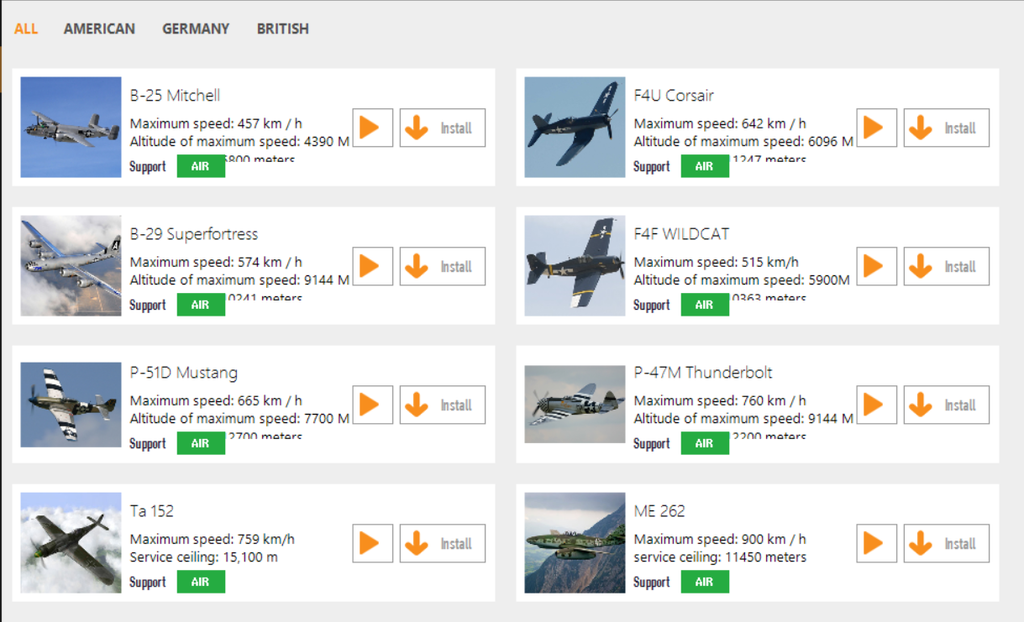Install the P-51D Mustang
The width and height of the screenshot is (1024, 622).
[x=442, y=405]
